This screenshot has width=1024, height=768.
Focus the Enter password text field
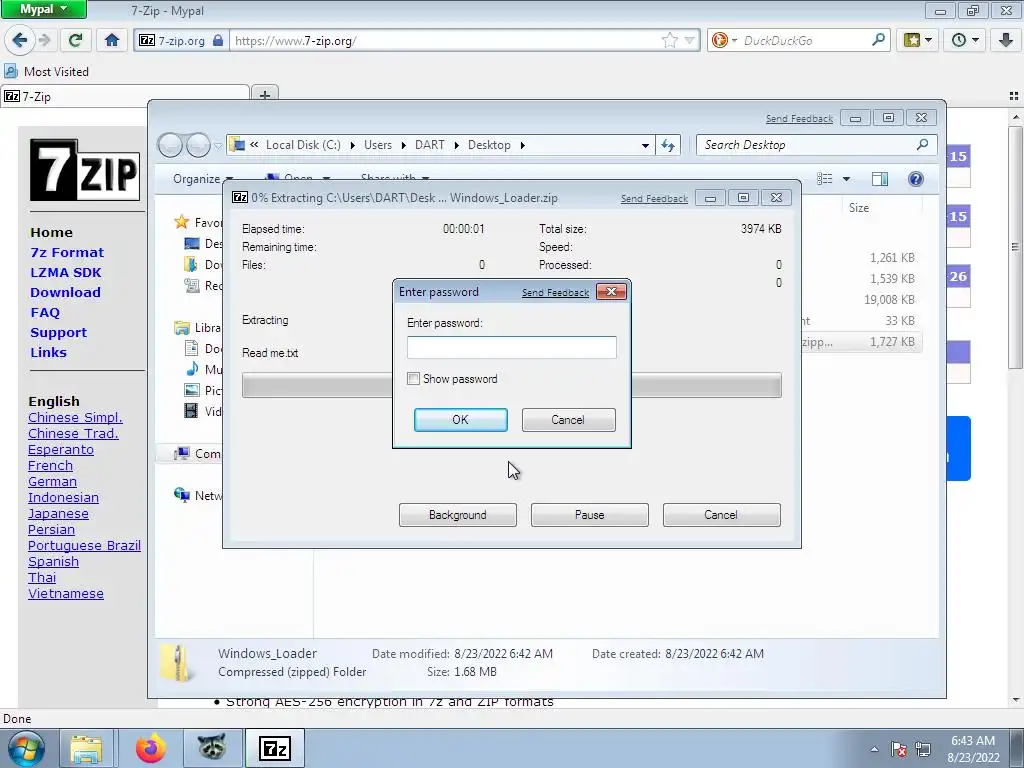coord(511,347)
